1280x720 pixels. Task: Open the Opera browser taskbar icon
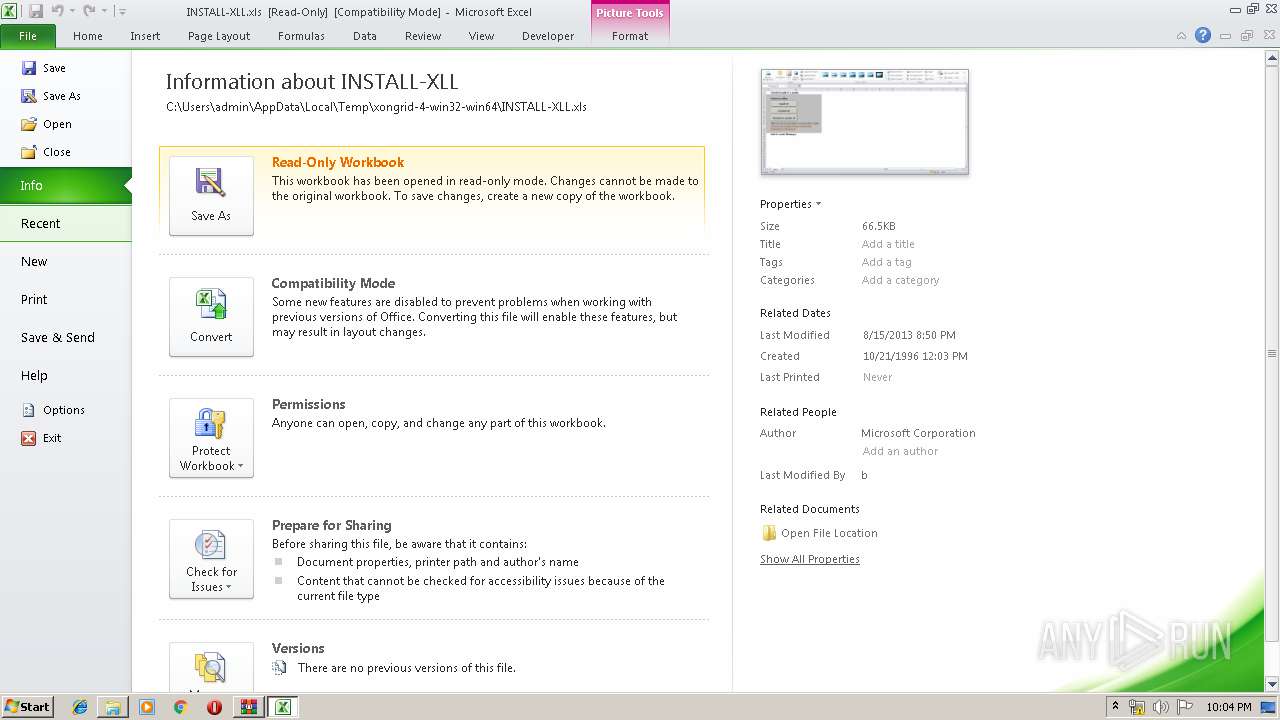click(214, 707)
